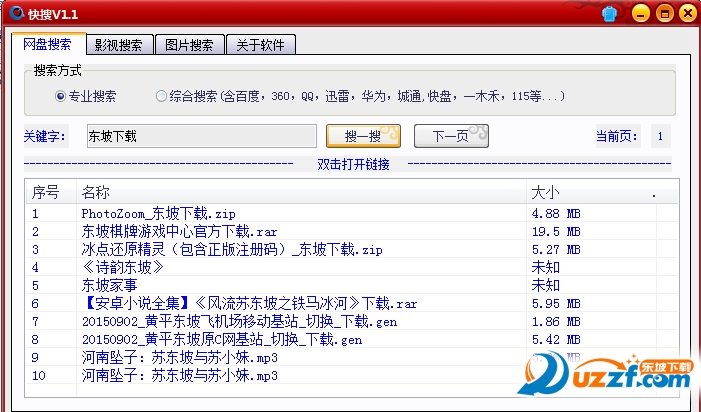Focus the 关键字 keyword input field

point(200,136)
